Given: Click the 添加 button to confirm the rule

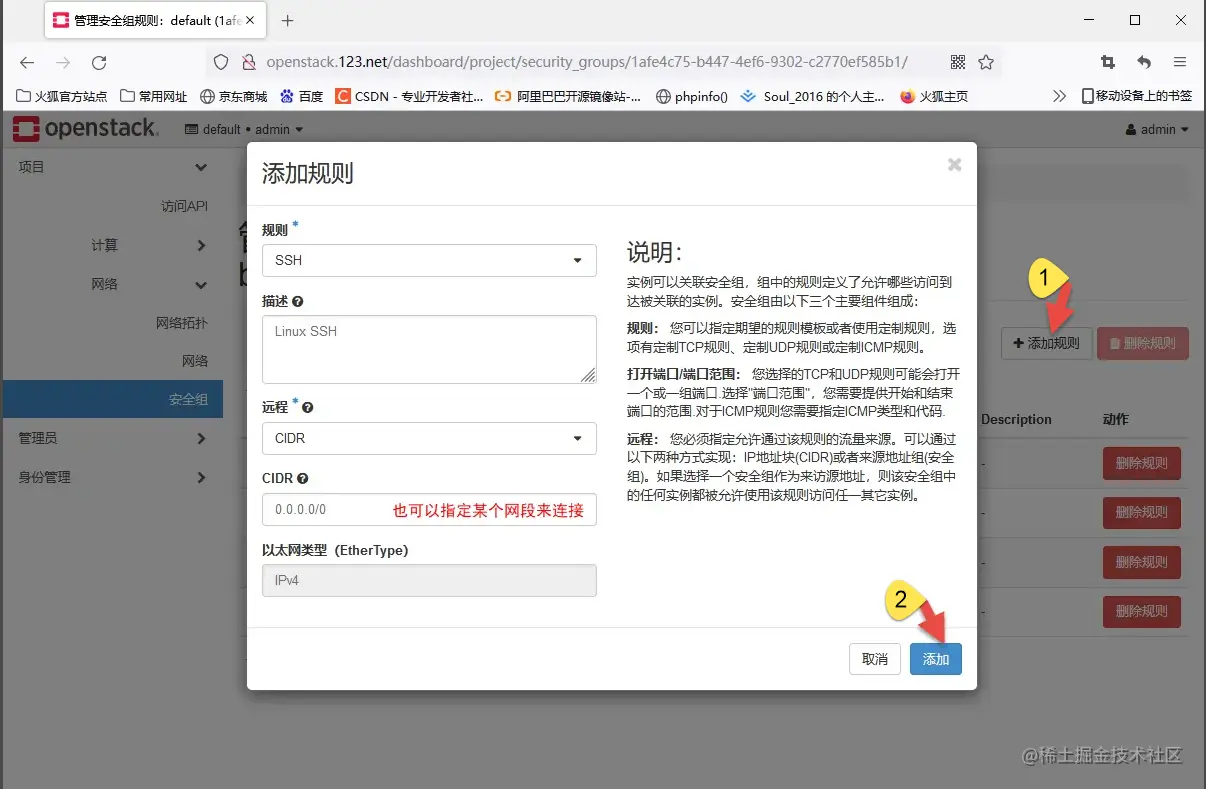Looking at the screenshot, I should click(935, 659).
